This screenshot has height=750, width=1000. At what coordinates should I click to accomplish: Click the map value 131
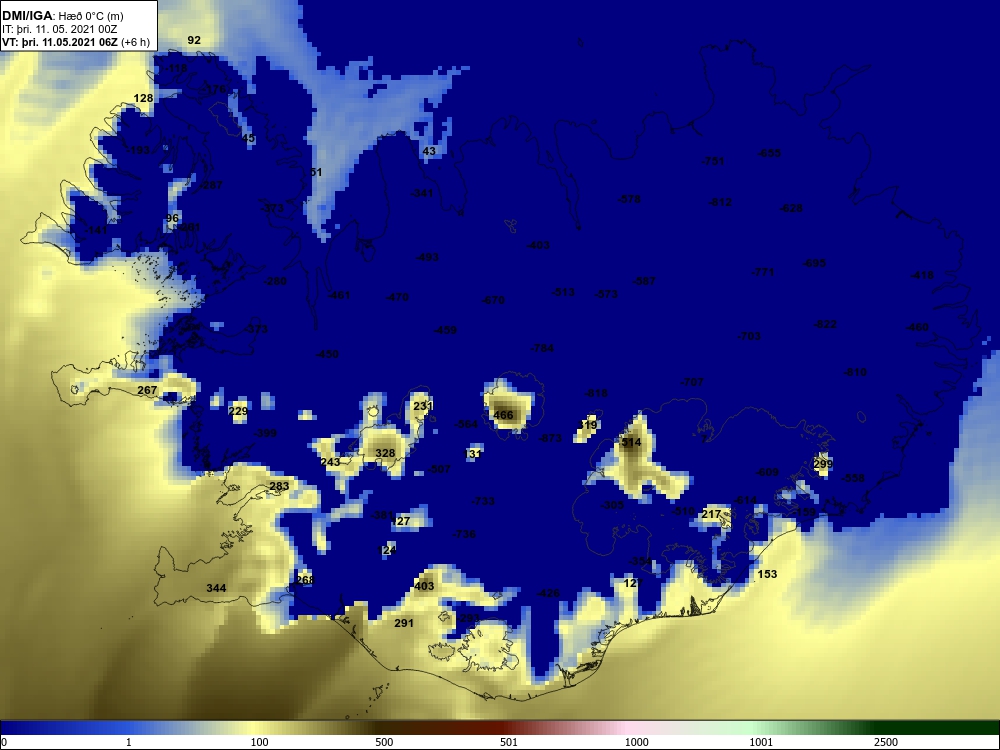[x=473, y=453]
